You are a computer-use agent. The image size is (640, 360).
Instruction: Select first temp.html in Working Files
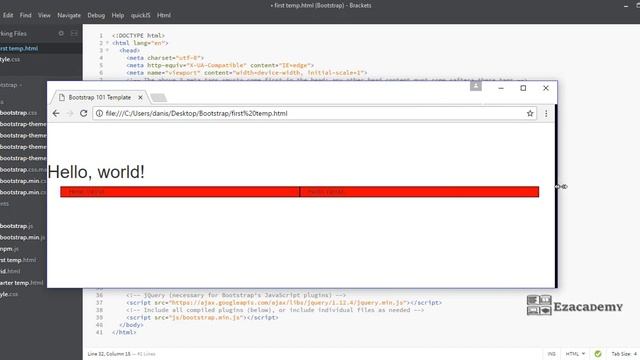click(41, 48)
